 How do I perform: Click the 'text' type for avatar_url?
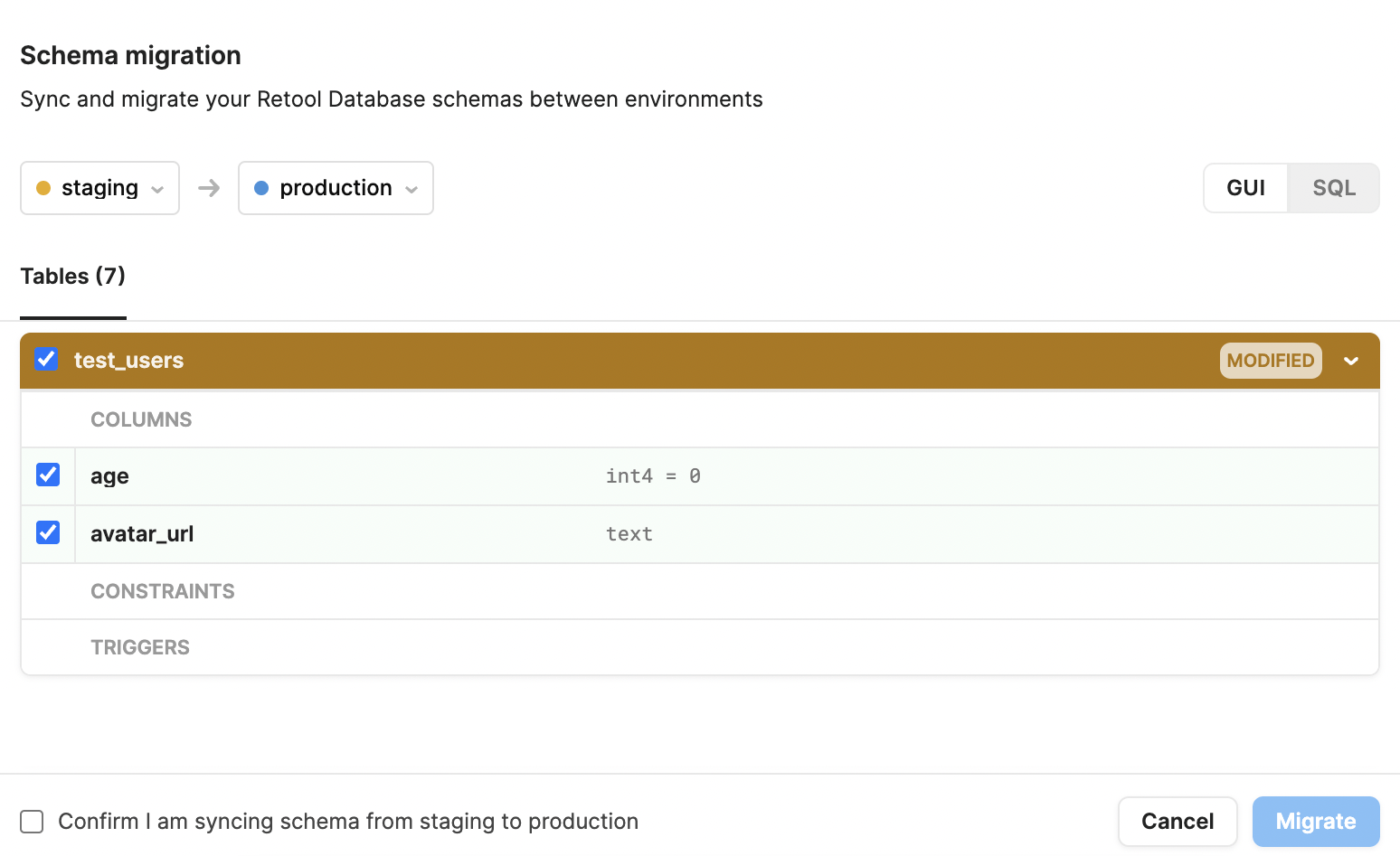point(629,534)
